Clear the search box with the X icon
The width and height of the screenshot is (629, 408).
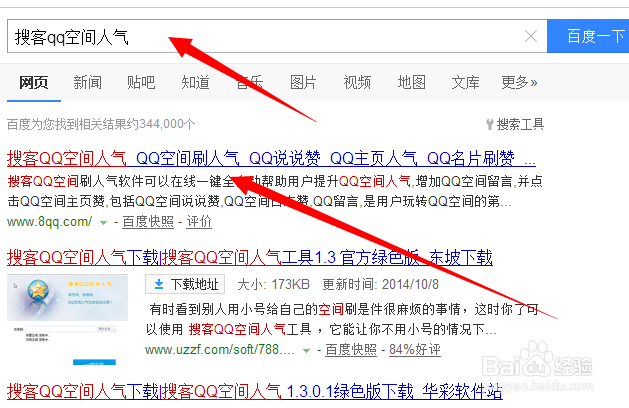pos(531,37)
